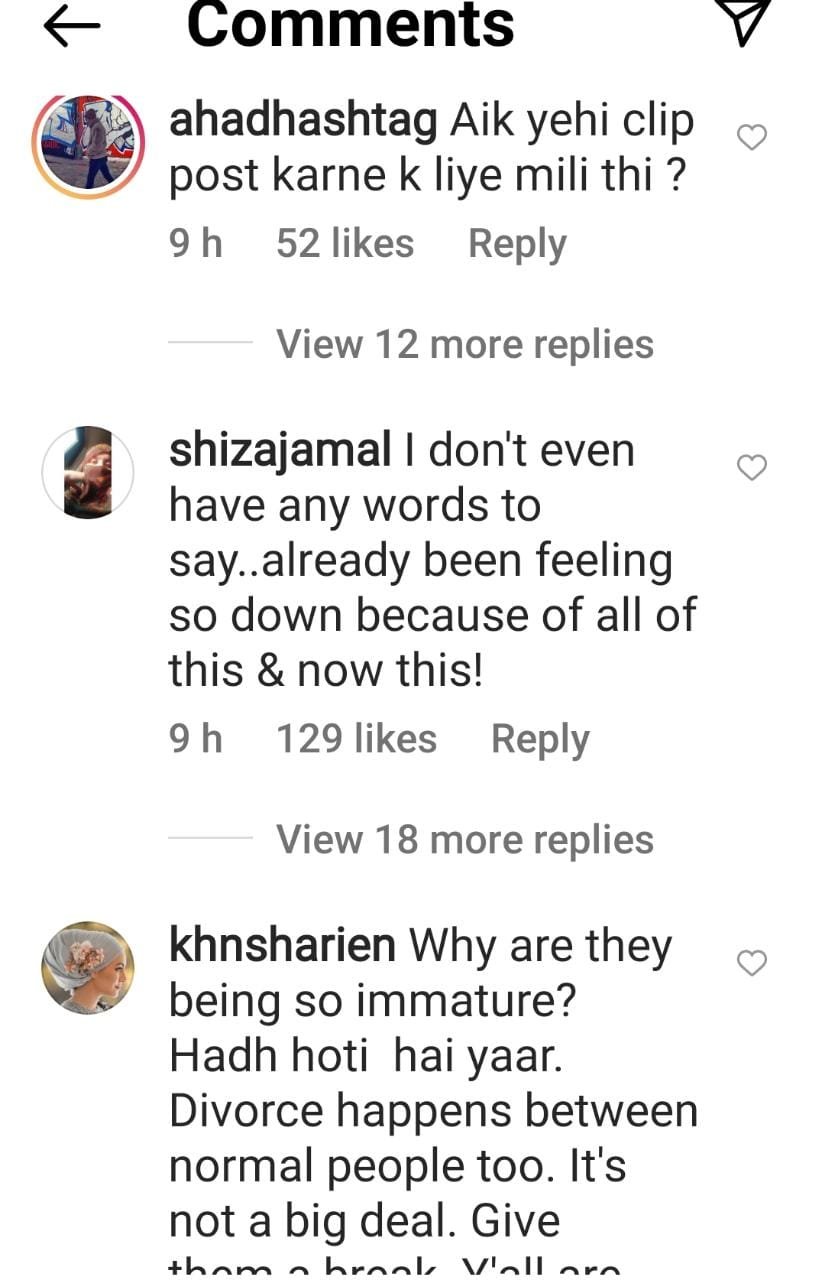The height and width of the screenshot is (1280, 825).
Task: Open khnsharien's profile picture
Action: click(x=88, y=967)
